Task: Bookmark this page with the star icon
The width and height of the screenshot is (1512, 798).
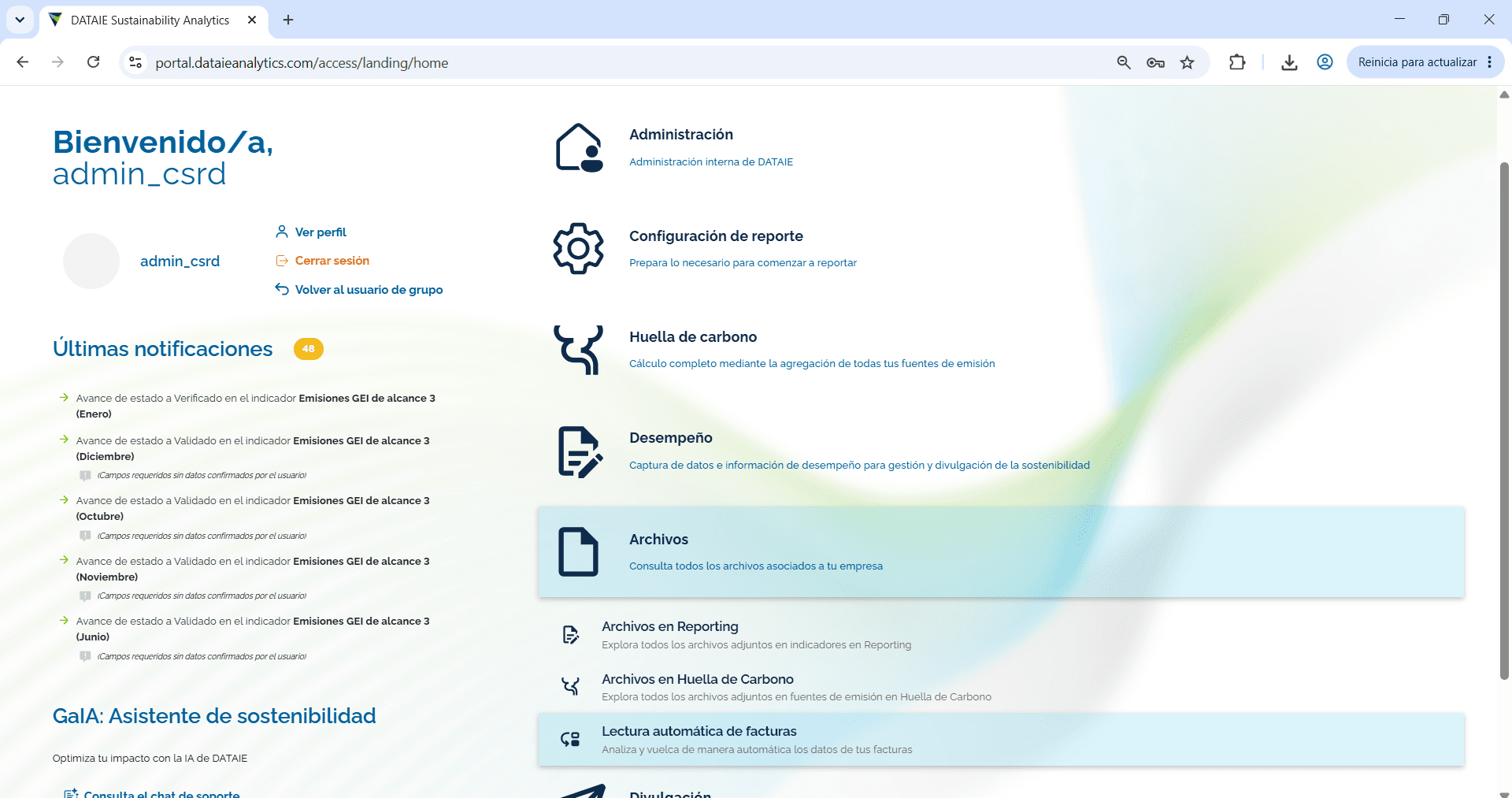Action: 1187,62
